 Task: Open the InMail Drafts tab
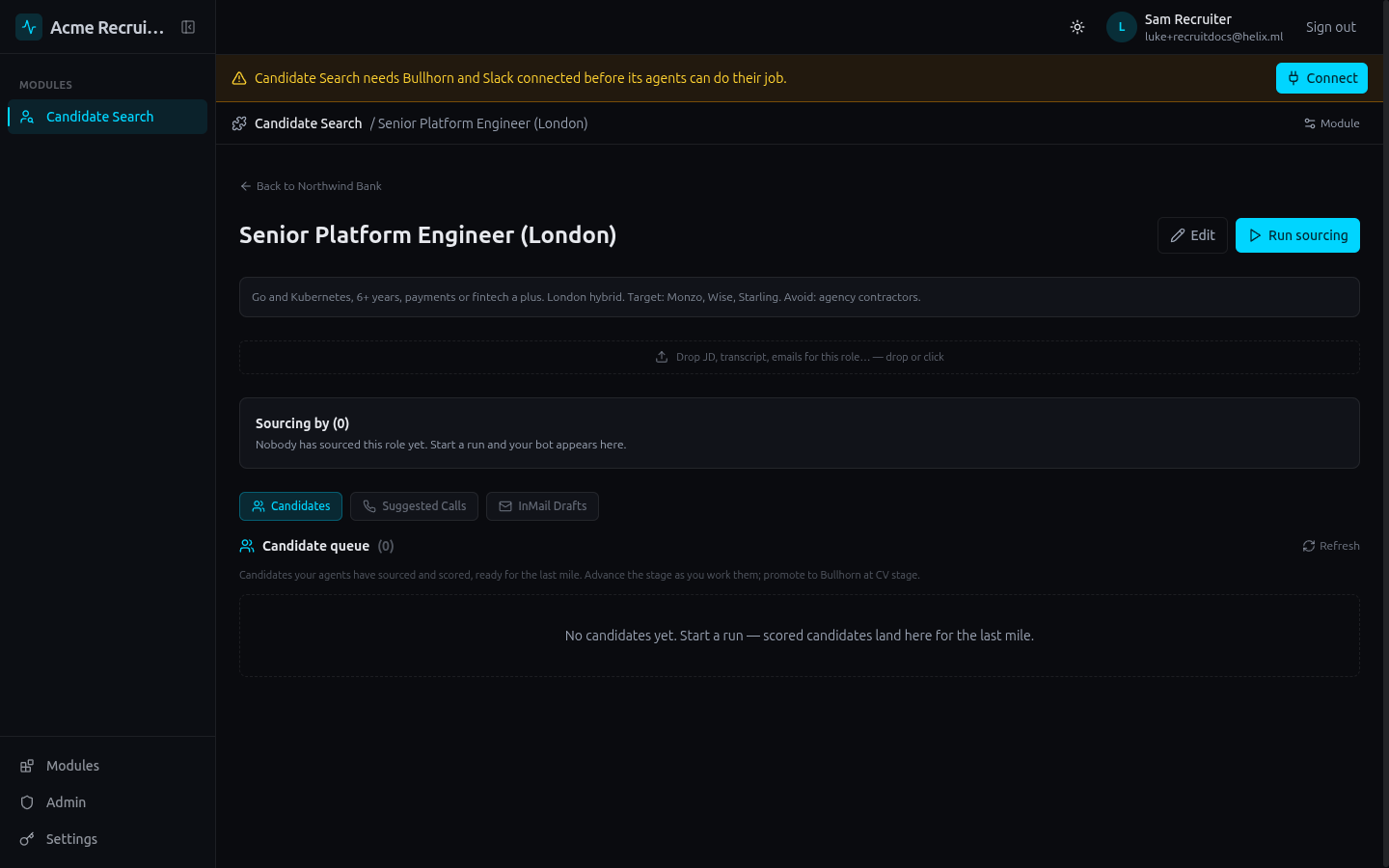[542, 506]
